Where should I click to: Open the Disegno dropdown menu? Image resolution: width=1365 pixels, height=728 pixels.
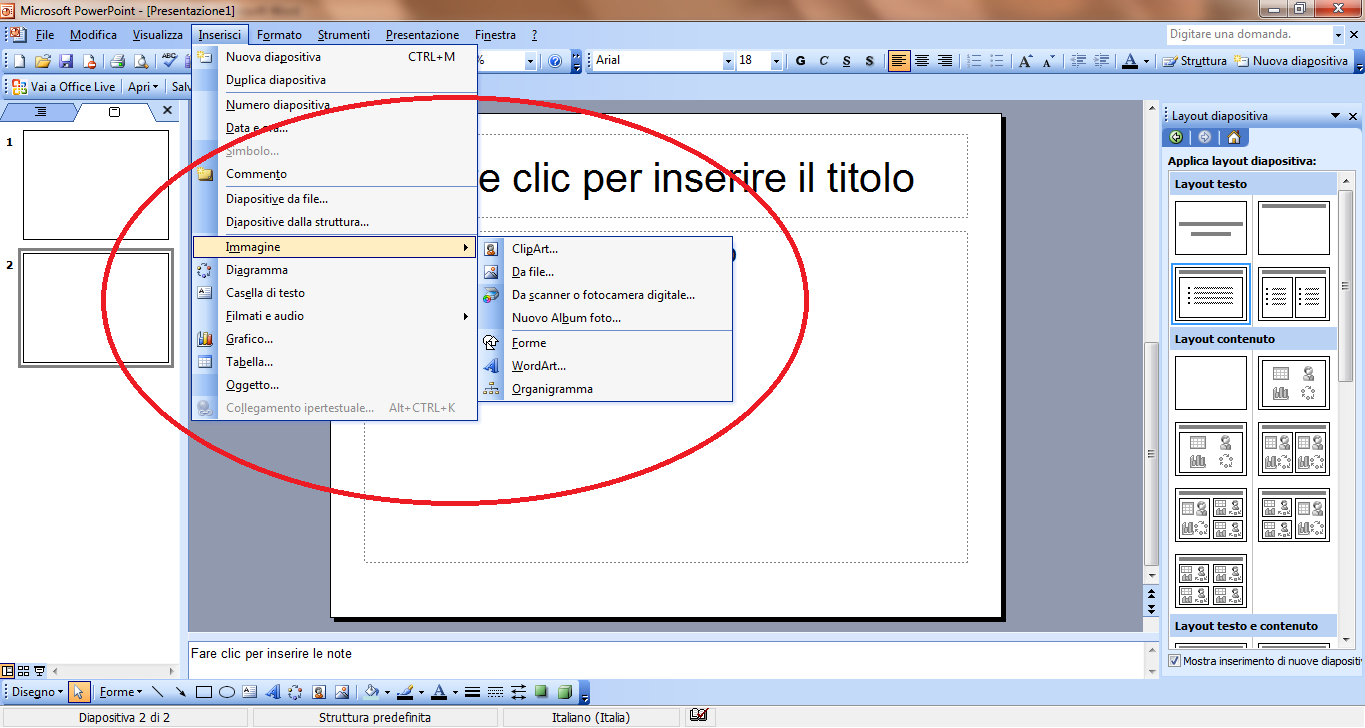point(38,692)
